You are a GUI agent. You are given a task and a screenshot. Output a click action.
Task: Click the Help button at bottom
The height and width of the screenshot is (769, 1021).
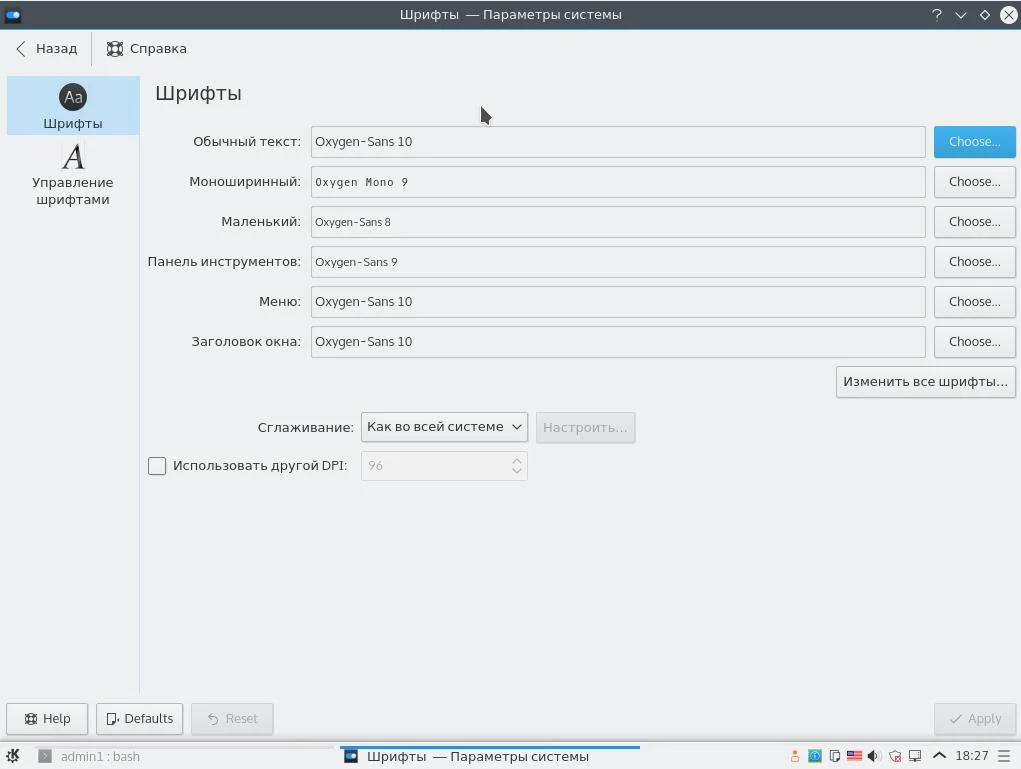[47, 719]
